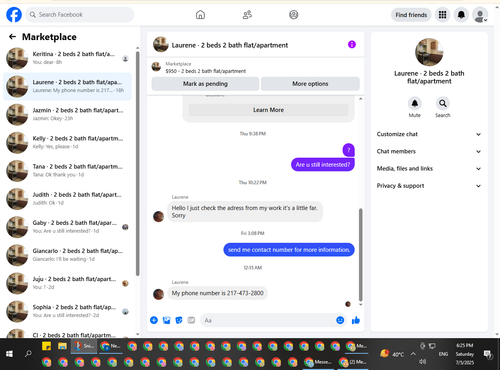
Task: Click the 'Are u still interested?' message bubble
Action: [323, 164]
